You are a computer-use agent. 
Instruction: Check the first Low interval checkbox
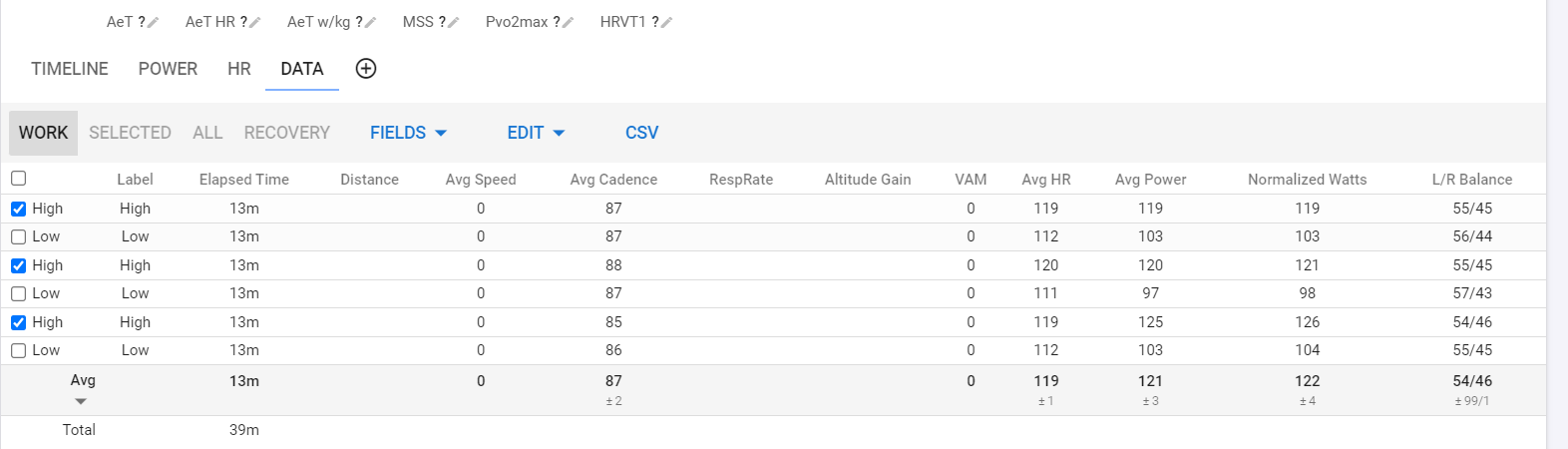(18, 236)
